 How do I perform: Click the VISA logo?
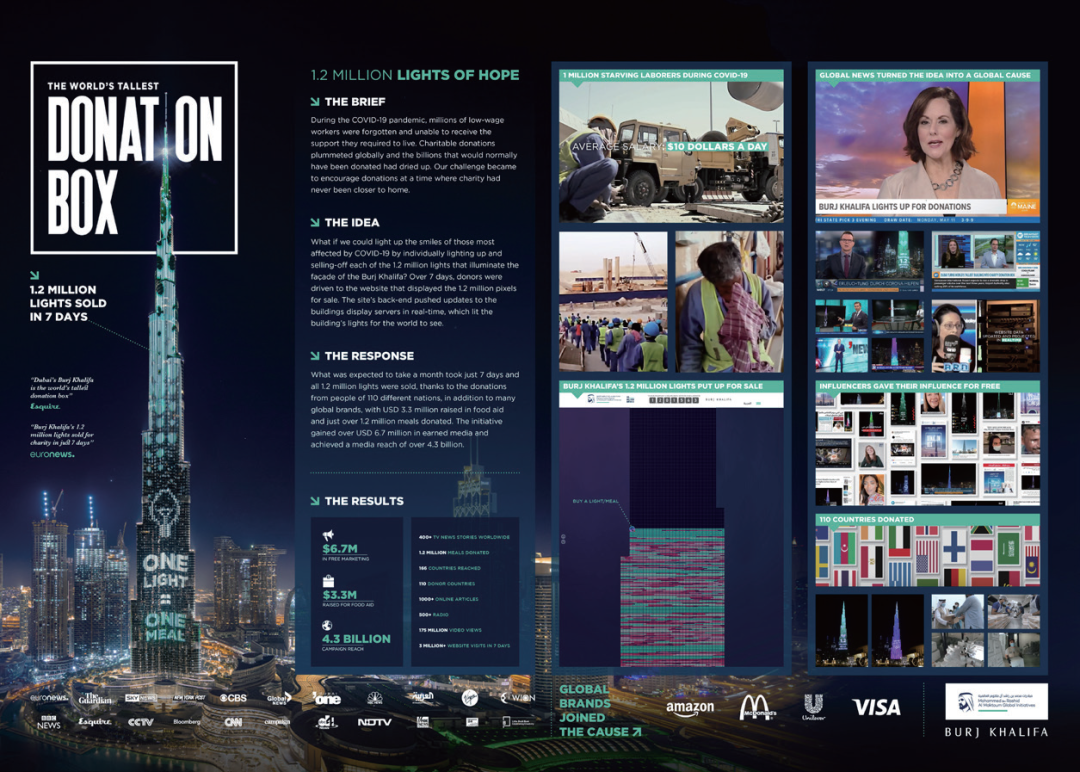tap(876, 707)
